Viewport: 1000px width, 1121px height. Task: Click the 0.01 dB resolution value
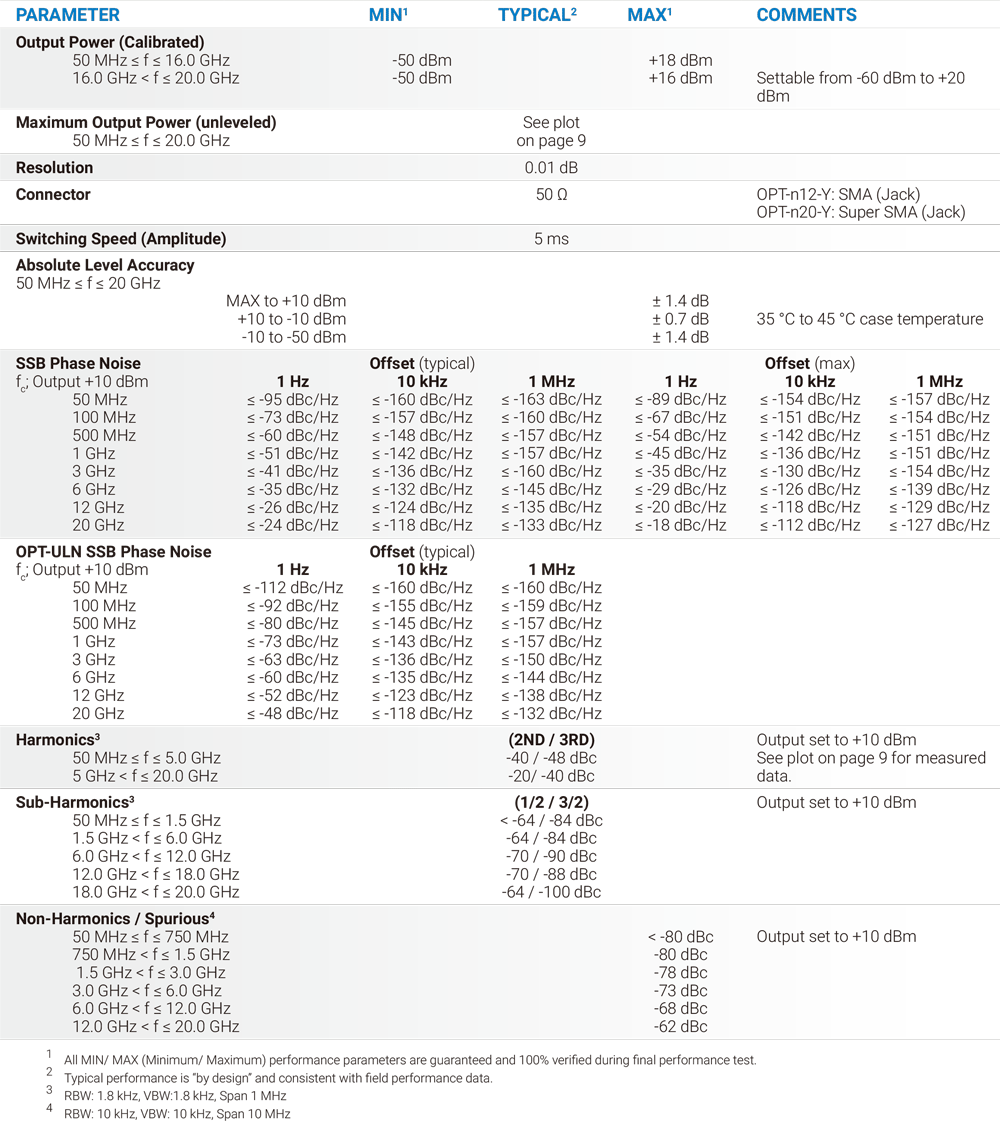551,168
